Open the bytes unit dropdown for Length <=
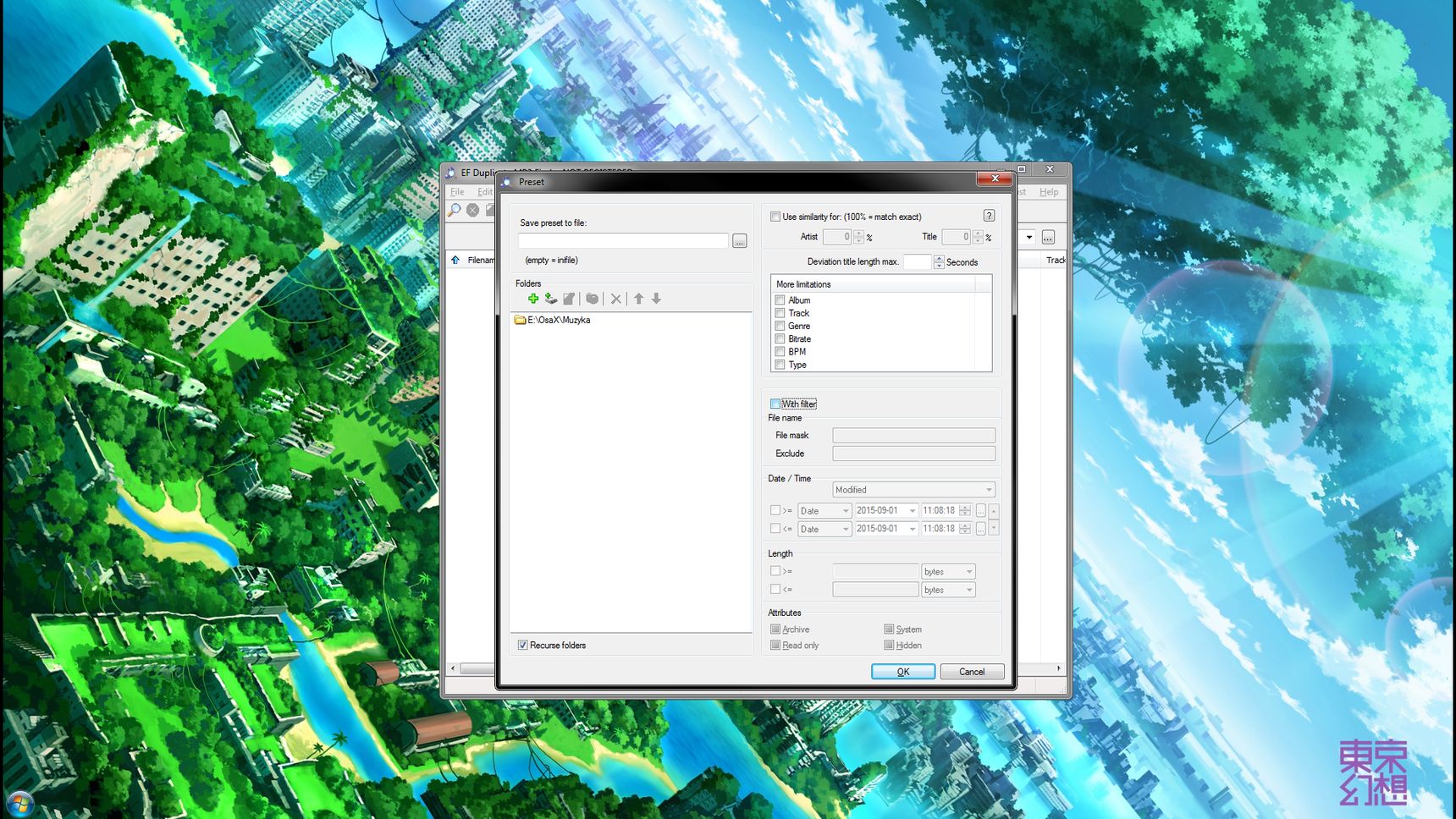Screen dimensions: 1456x819 click(948, 590)
